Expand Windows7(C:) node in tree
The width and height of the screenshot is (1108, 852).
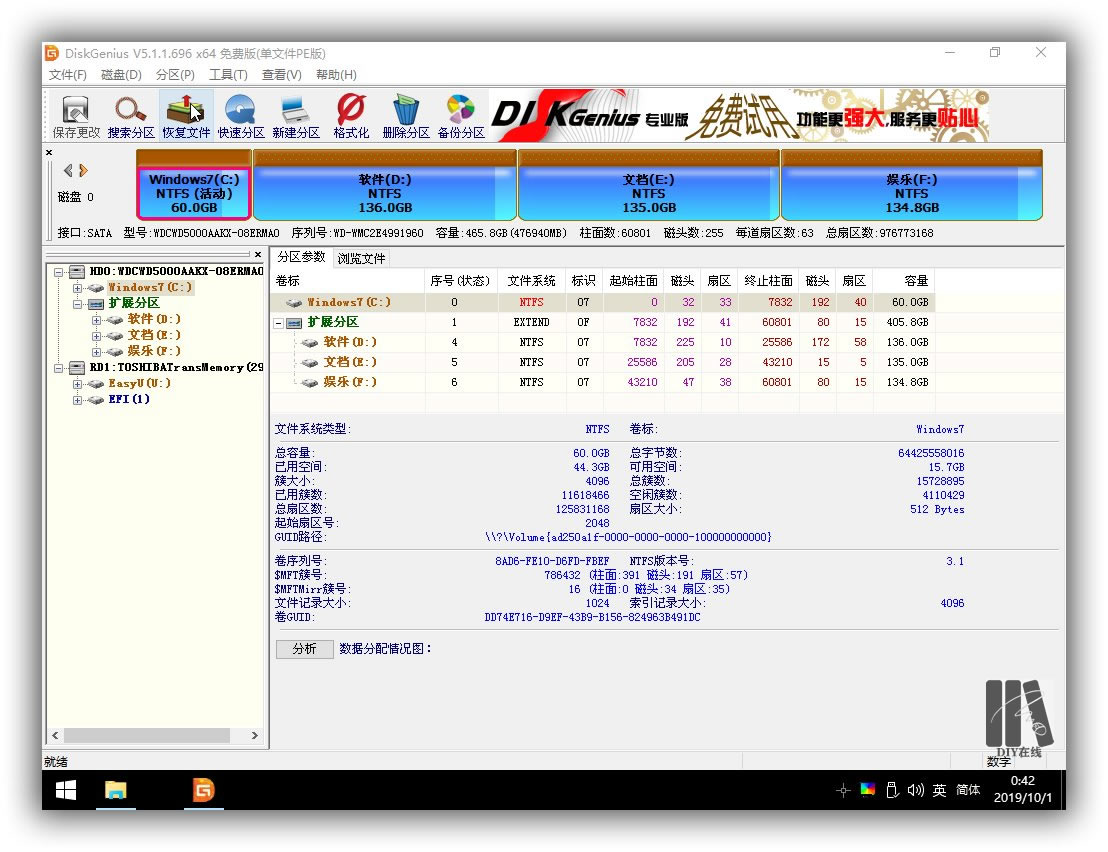(77, 288)
